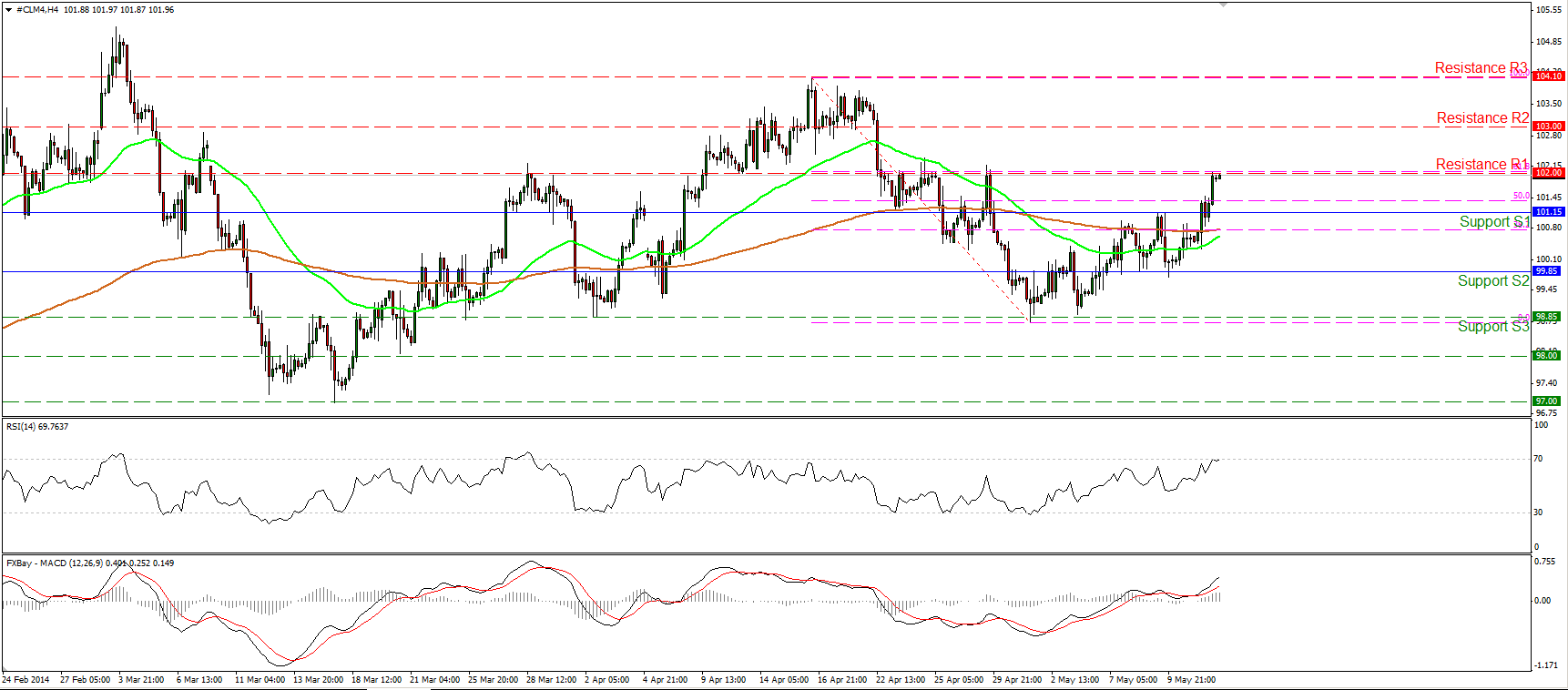Click the 96.75 value on price axis
The image size is (1568, 690).
point(1546,413)
